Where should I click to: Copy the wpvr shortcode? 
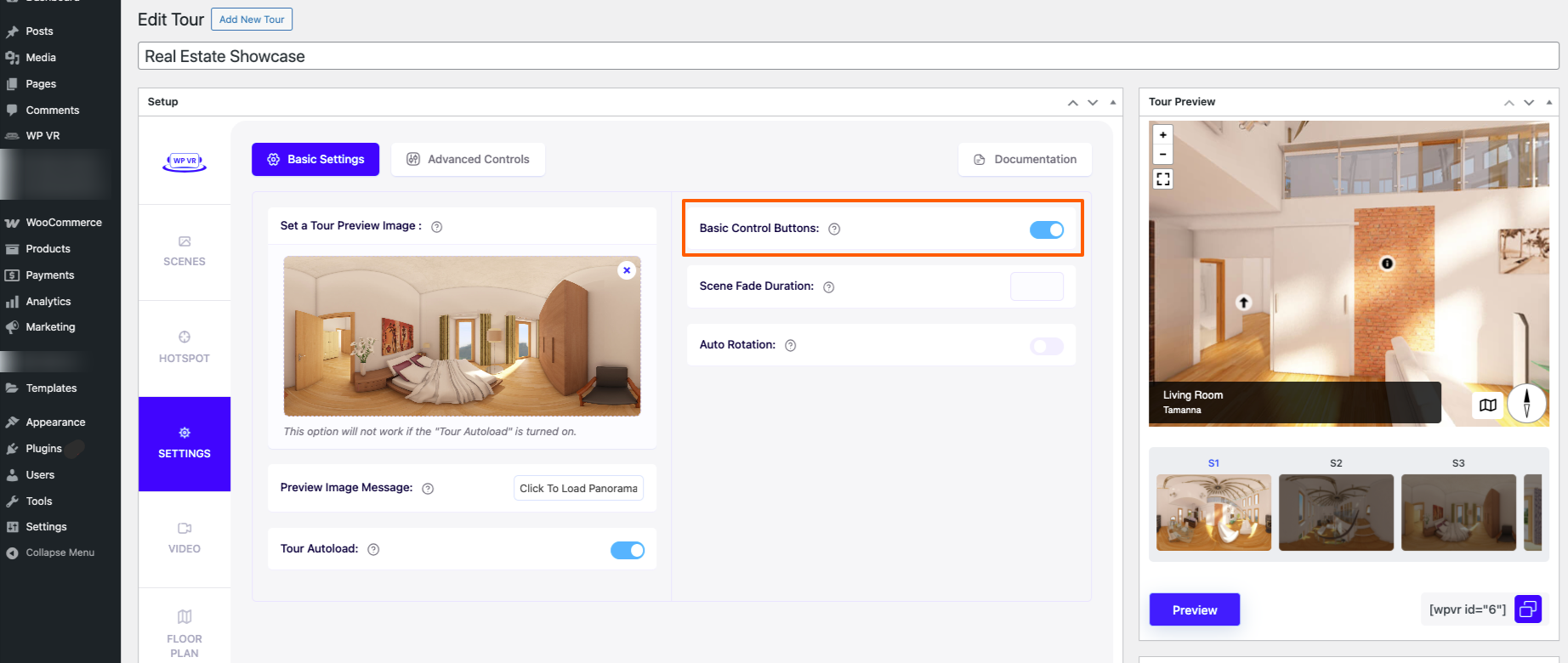[x=1527, y=609]
